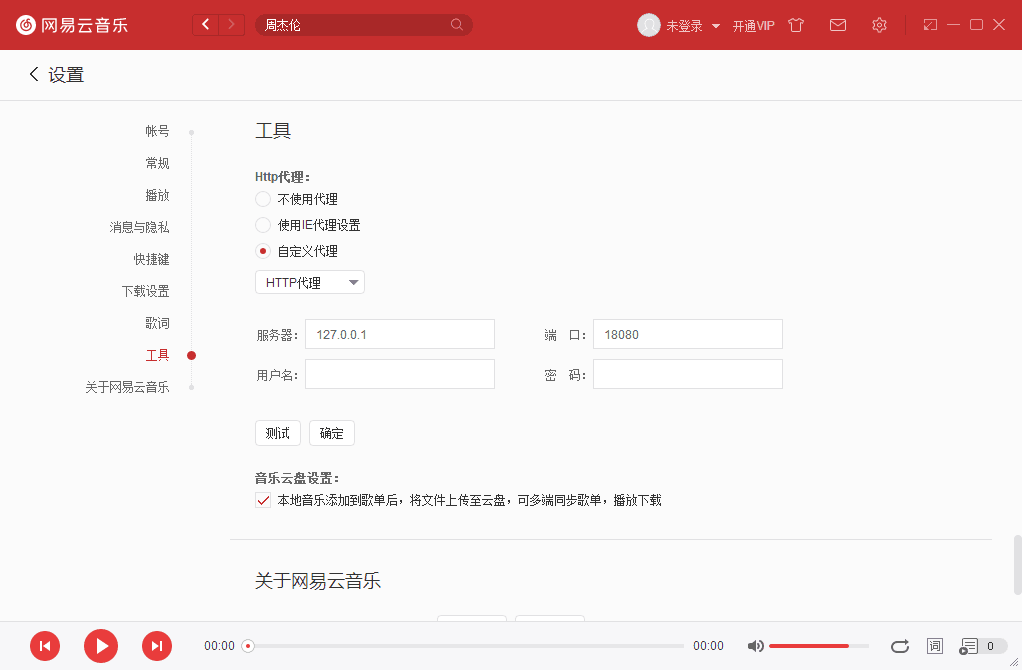
Task: Uncheck the cloud disk upload checkbox
Action: [263, 500]
